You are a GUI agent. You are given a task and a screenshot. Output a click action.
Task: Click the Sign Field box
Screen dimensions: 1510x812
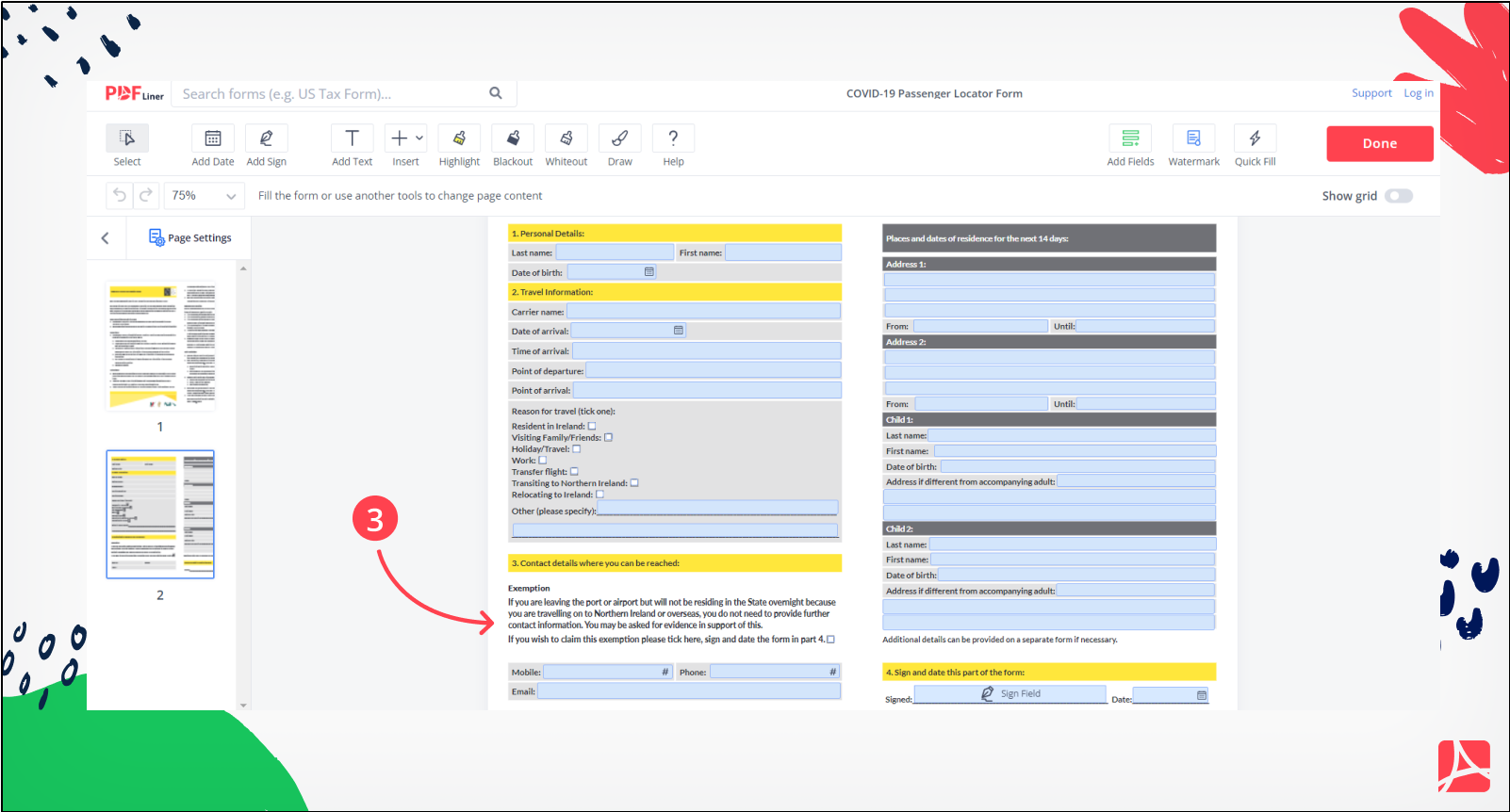(1010, 693)
